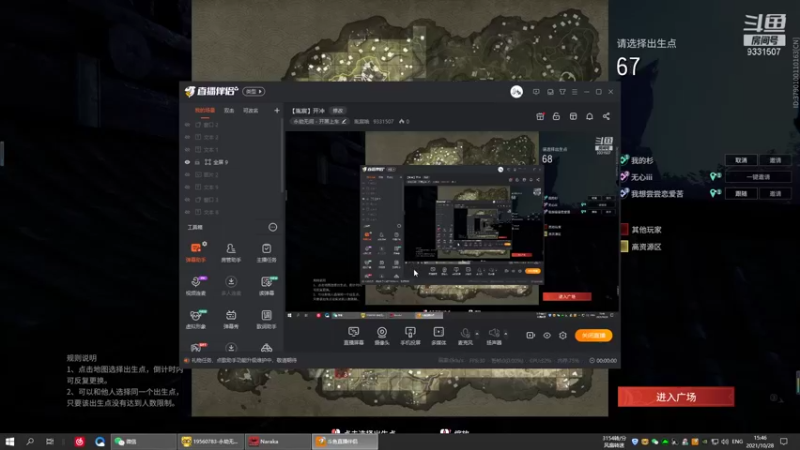Open taskbar search
Viewport: 800px width, 450px height.
click(30, 441)
